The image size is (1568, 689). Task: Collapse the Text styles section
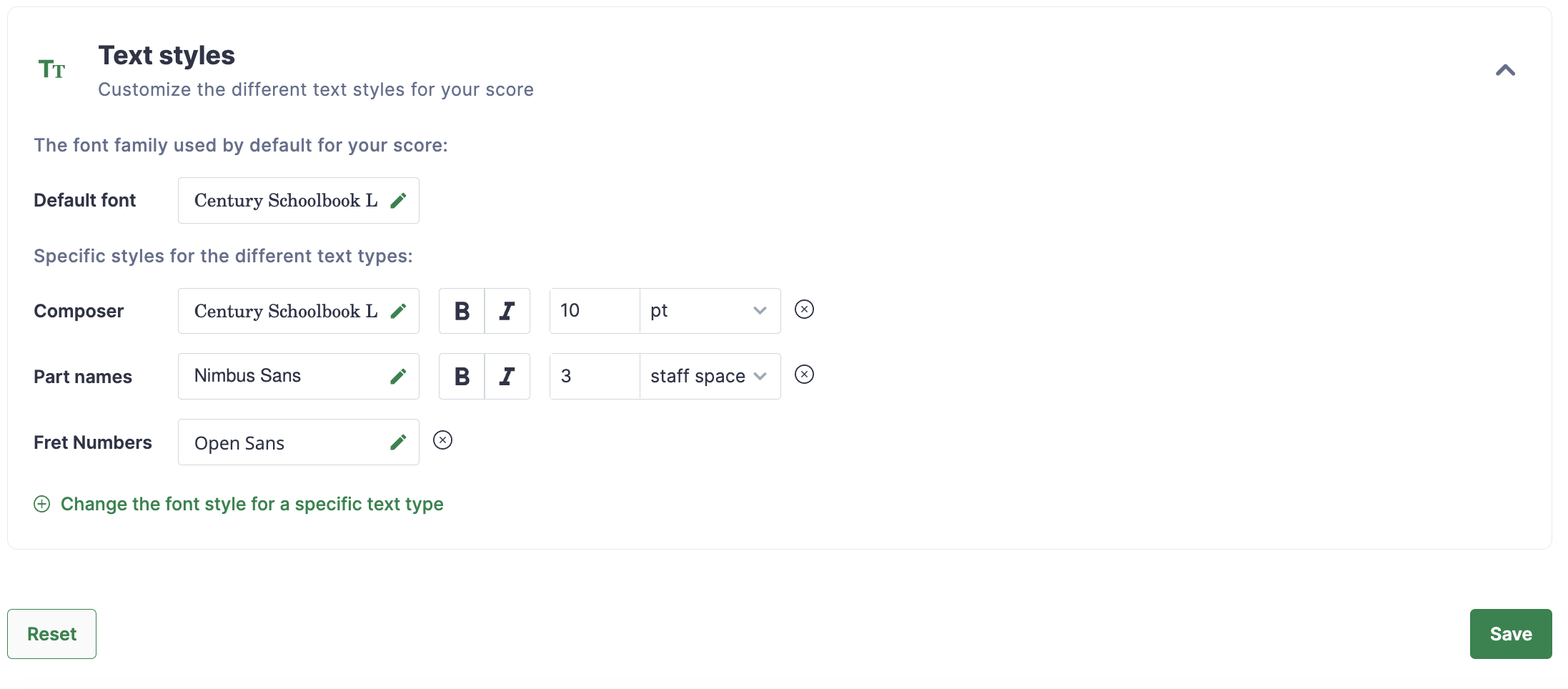pyautogui.click(x=1505, y=70)
